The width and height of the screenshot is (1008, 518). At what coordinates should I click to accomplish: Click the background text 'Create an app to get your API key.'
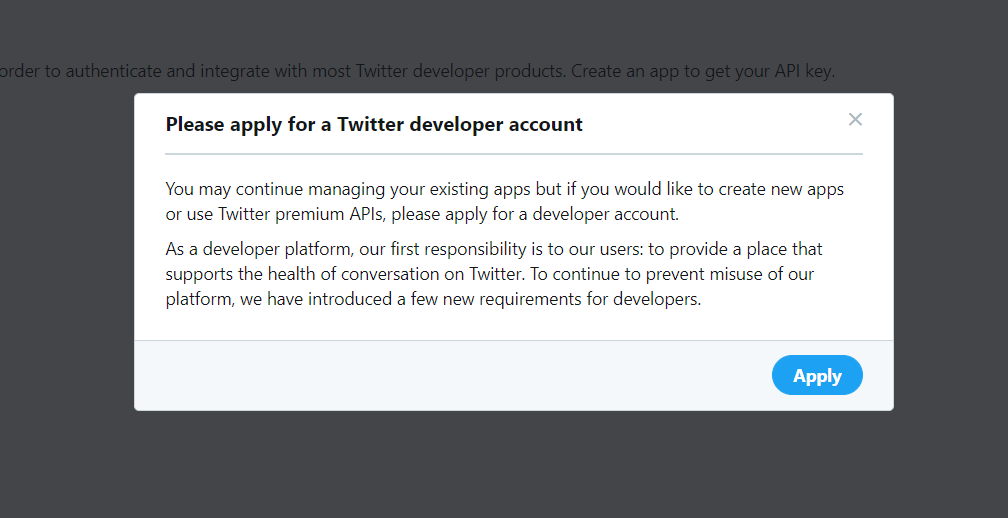point(703,71)
